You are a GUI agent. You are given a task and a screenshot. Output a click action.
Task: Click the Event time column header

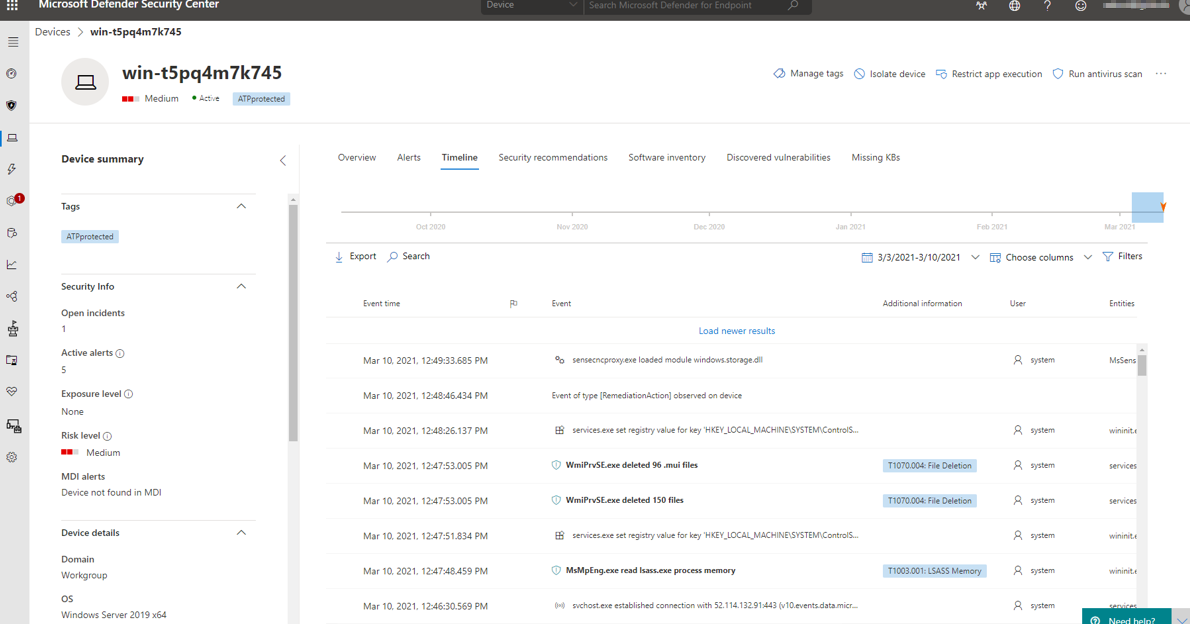point(381,304)
